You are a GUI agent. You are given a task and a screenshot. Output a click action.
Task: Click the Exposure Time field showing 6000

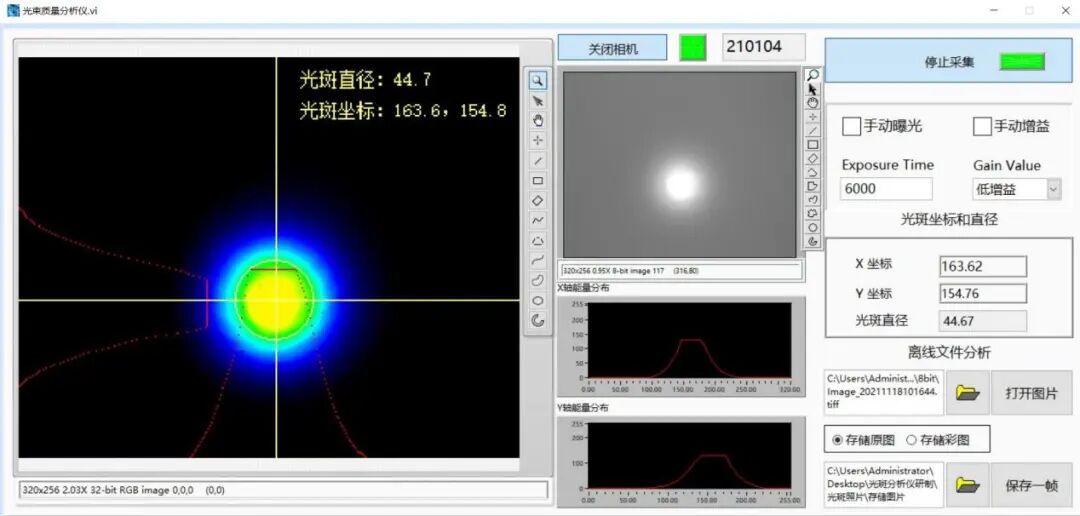coord(886,189)
